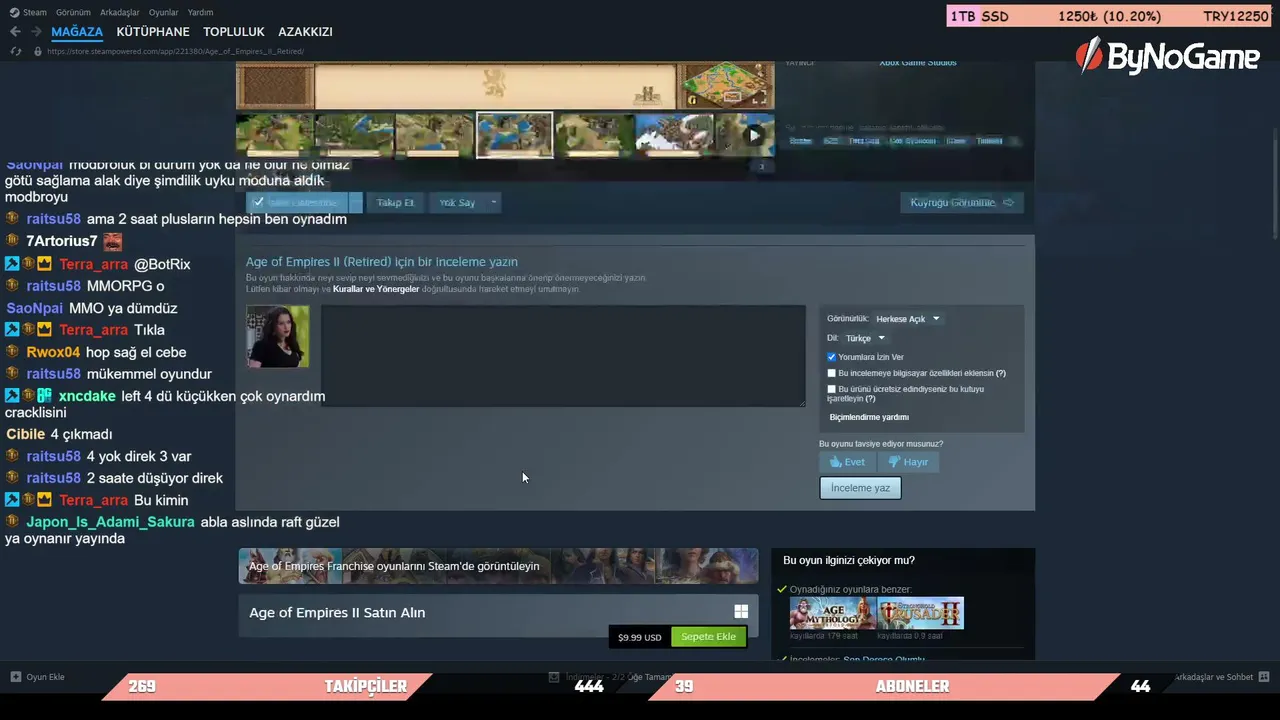Open the friends chat icon at bottom right

click(x=1264, y=677)
